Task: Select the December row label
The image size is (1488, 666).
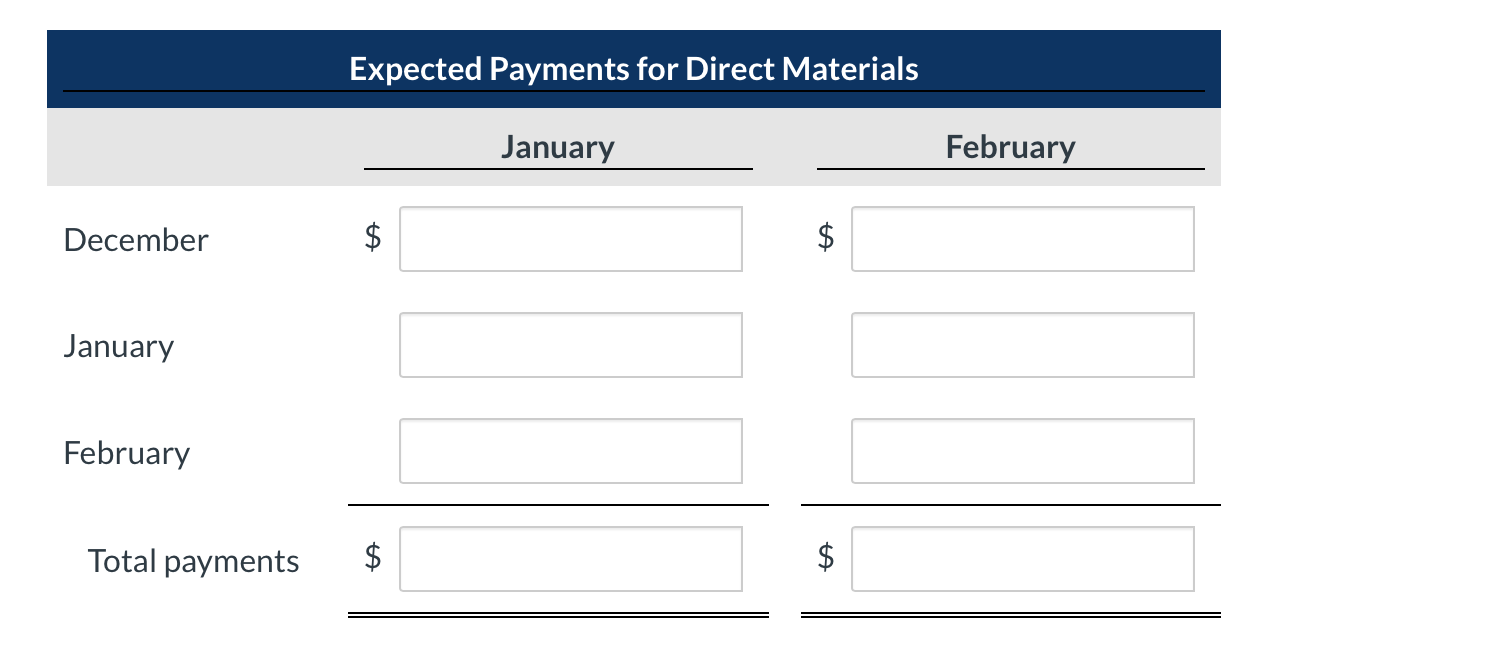Action: pyautogui.click(x=136, y=240)
